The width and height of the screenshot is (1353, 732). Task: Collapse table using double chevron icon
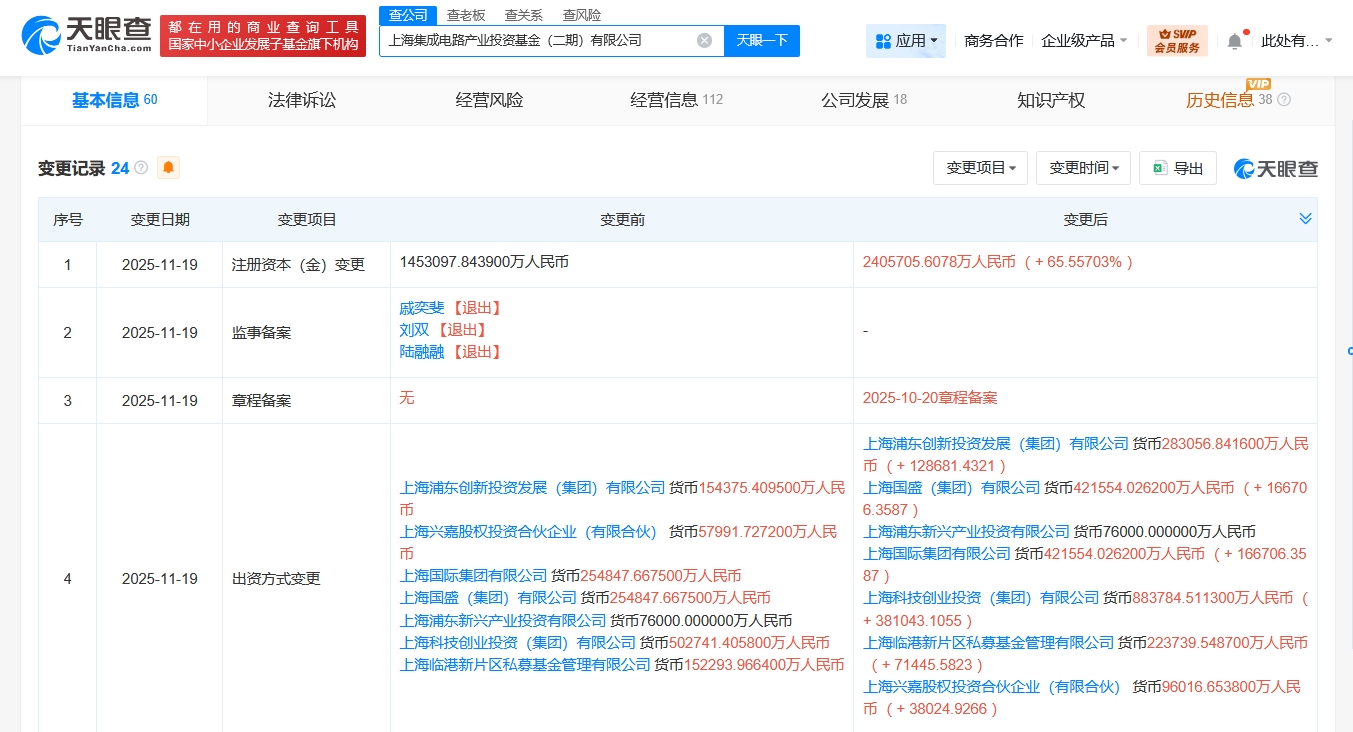coord(1304,219)
